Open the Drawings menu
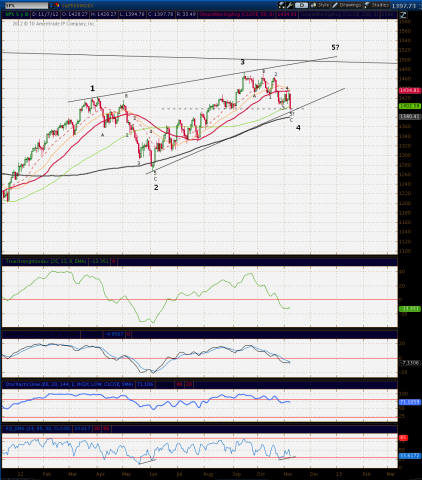Image resolution: width=422 pixels, height=480 pixels. coord(347,5)
